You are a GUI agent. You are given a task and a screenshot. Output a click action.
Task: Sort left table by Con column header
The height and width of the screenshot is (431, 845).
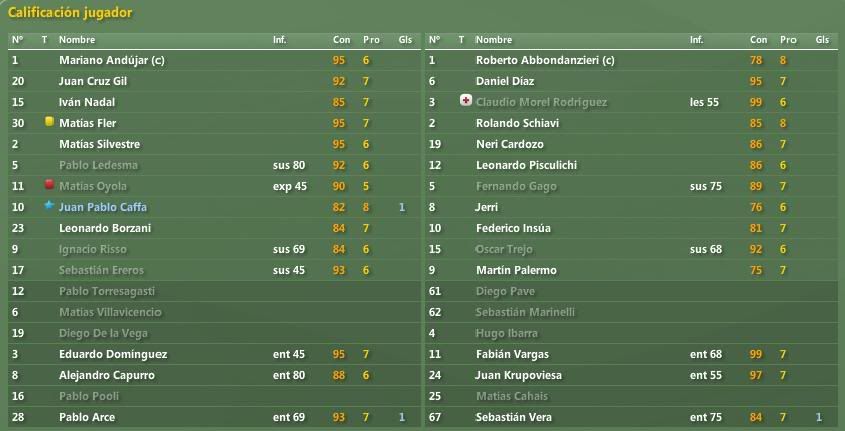tap(341, 40)
